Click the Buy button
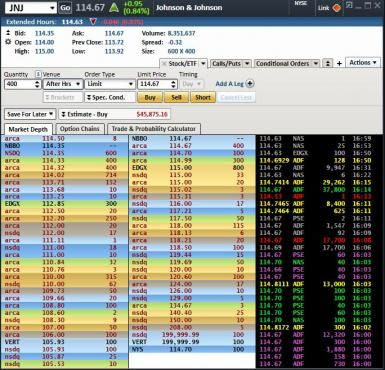Screen dimensions: 385x370 (x=150, y=97)
